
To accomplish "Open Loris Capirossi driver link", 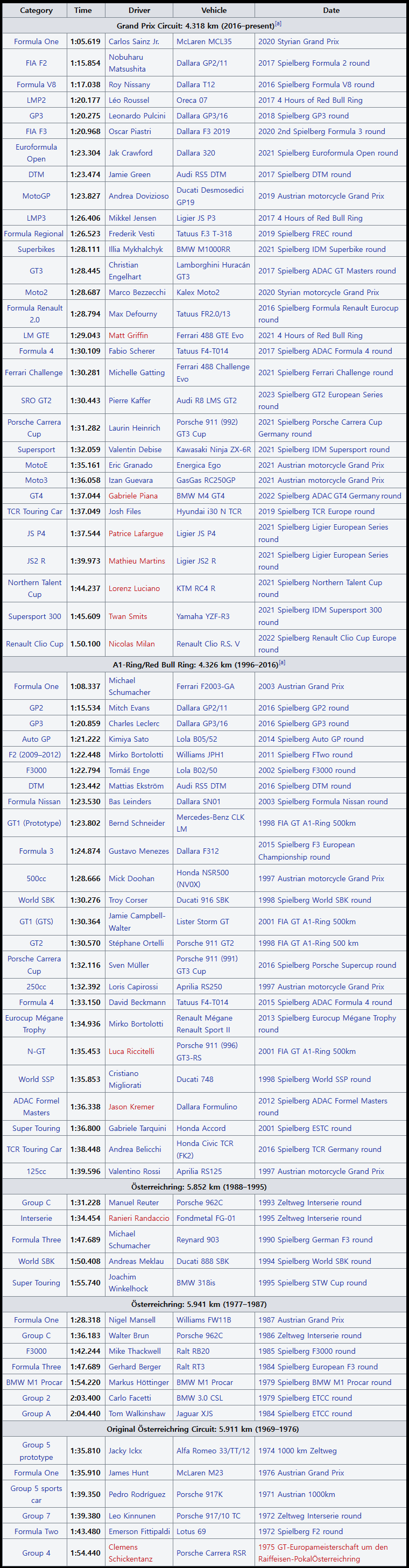I will coord(133,987).
